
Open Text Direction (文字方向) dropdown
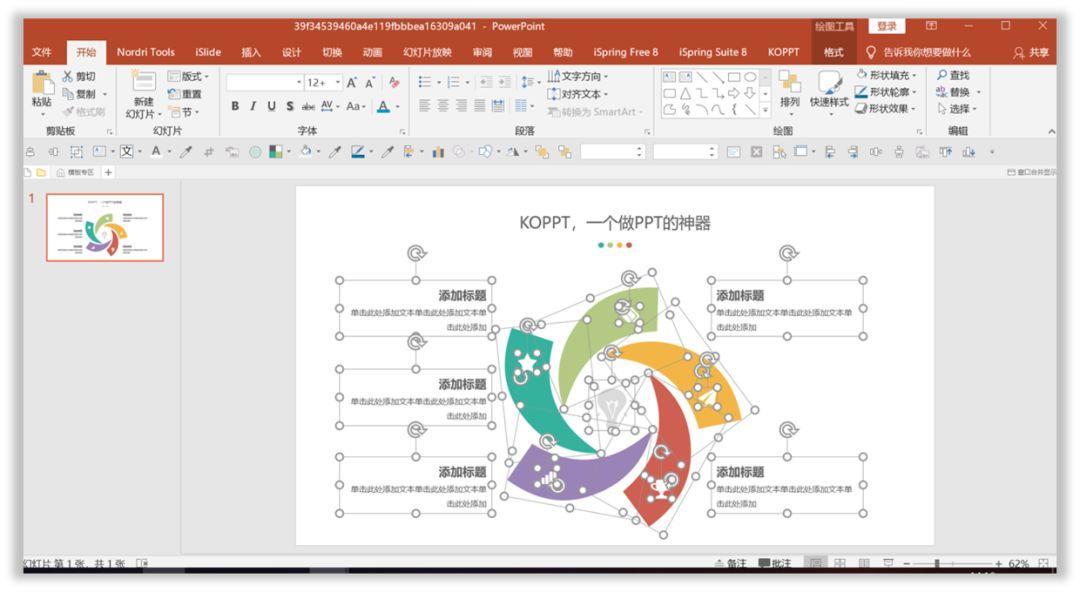click(577, 76)
